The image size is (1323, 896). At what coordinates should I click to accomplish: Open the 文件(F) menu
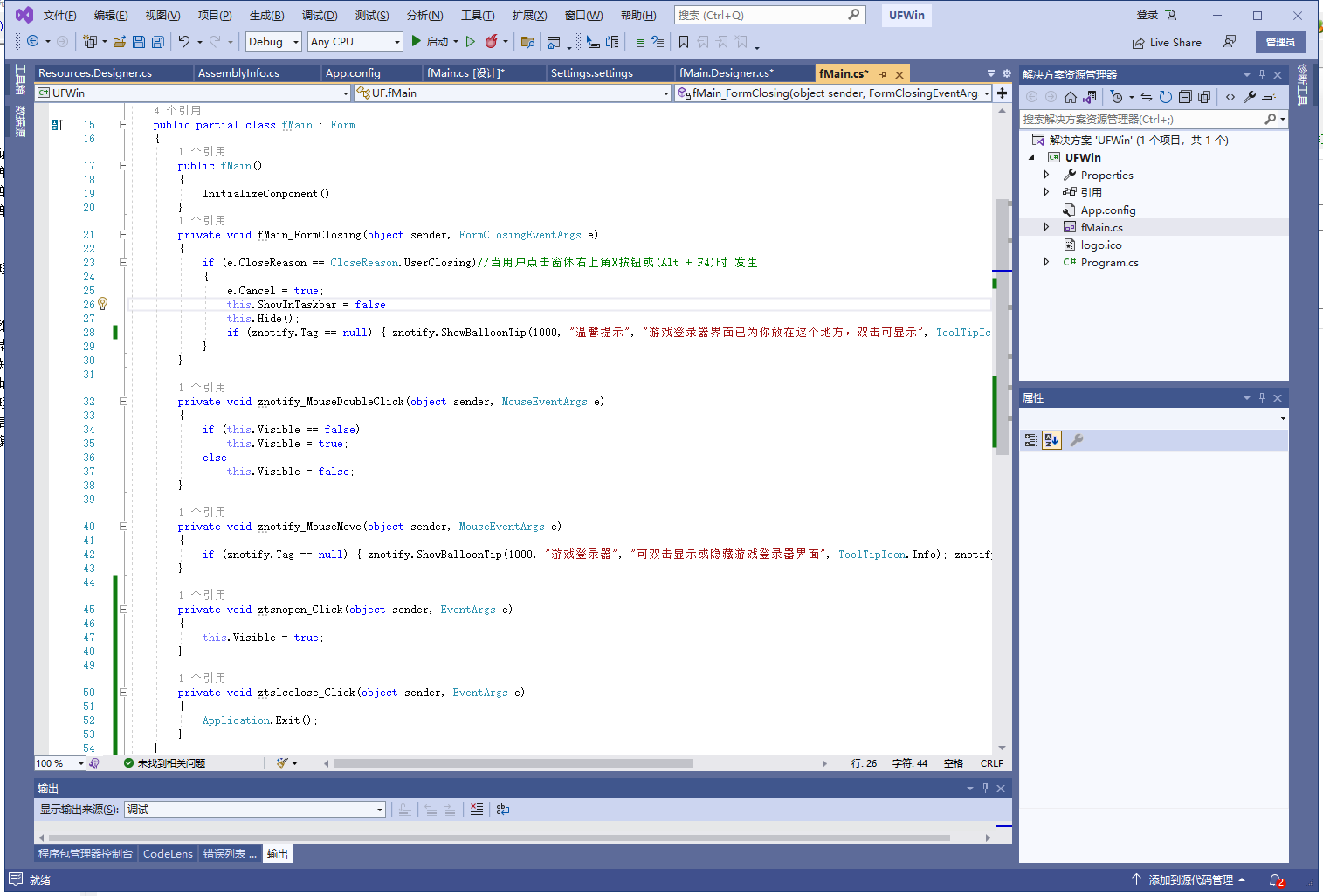pyautogui.click(x=60, y=16)
